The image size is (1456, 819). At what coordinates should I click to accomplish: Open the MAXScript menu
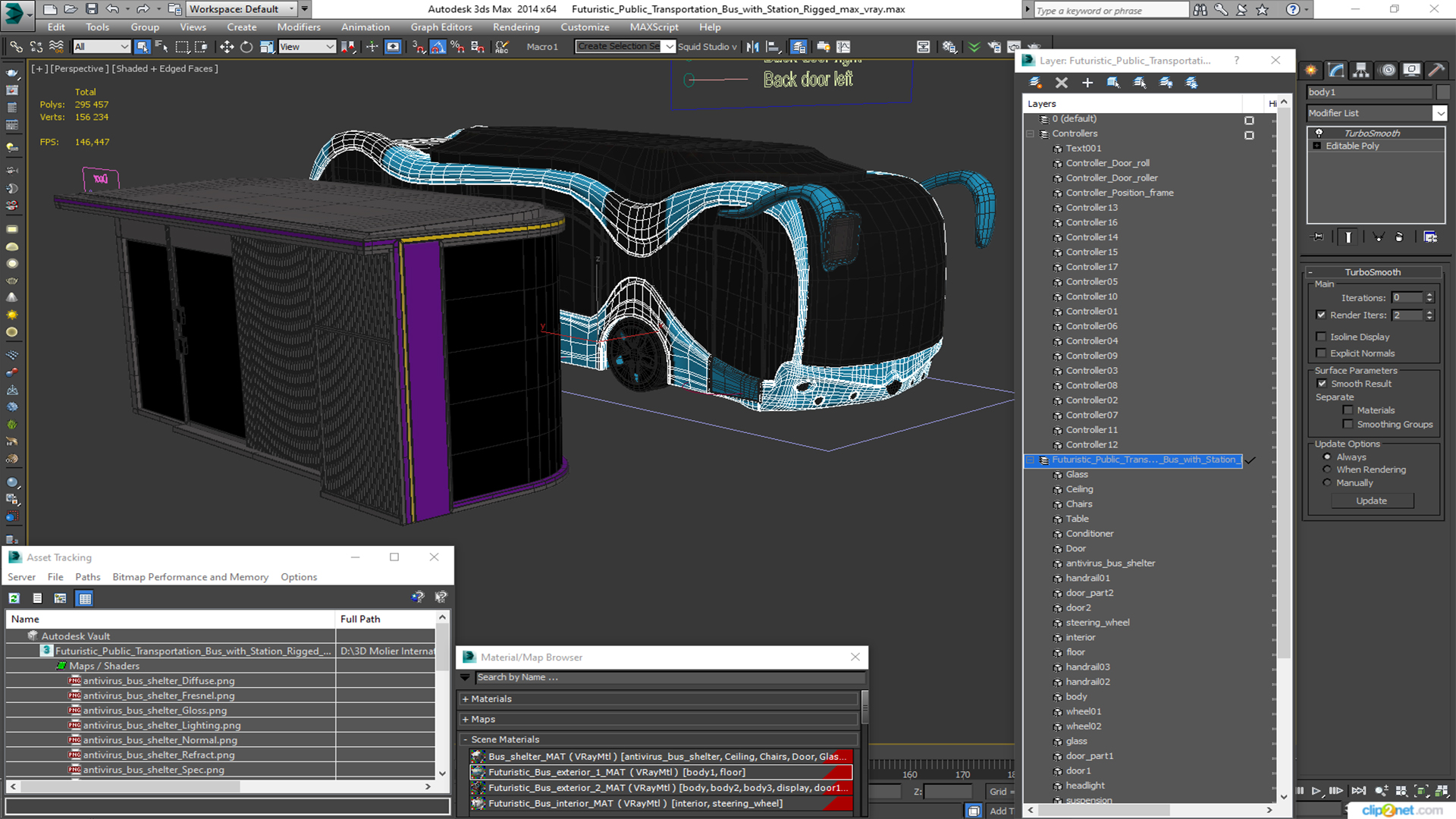[x=654, y=27]
